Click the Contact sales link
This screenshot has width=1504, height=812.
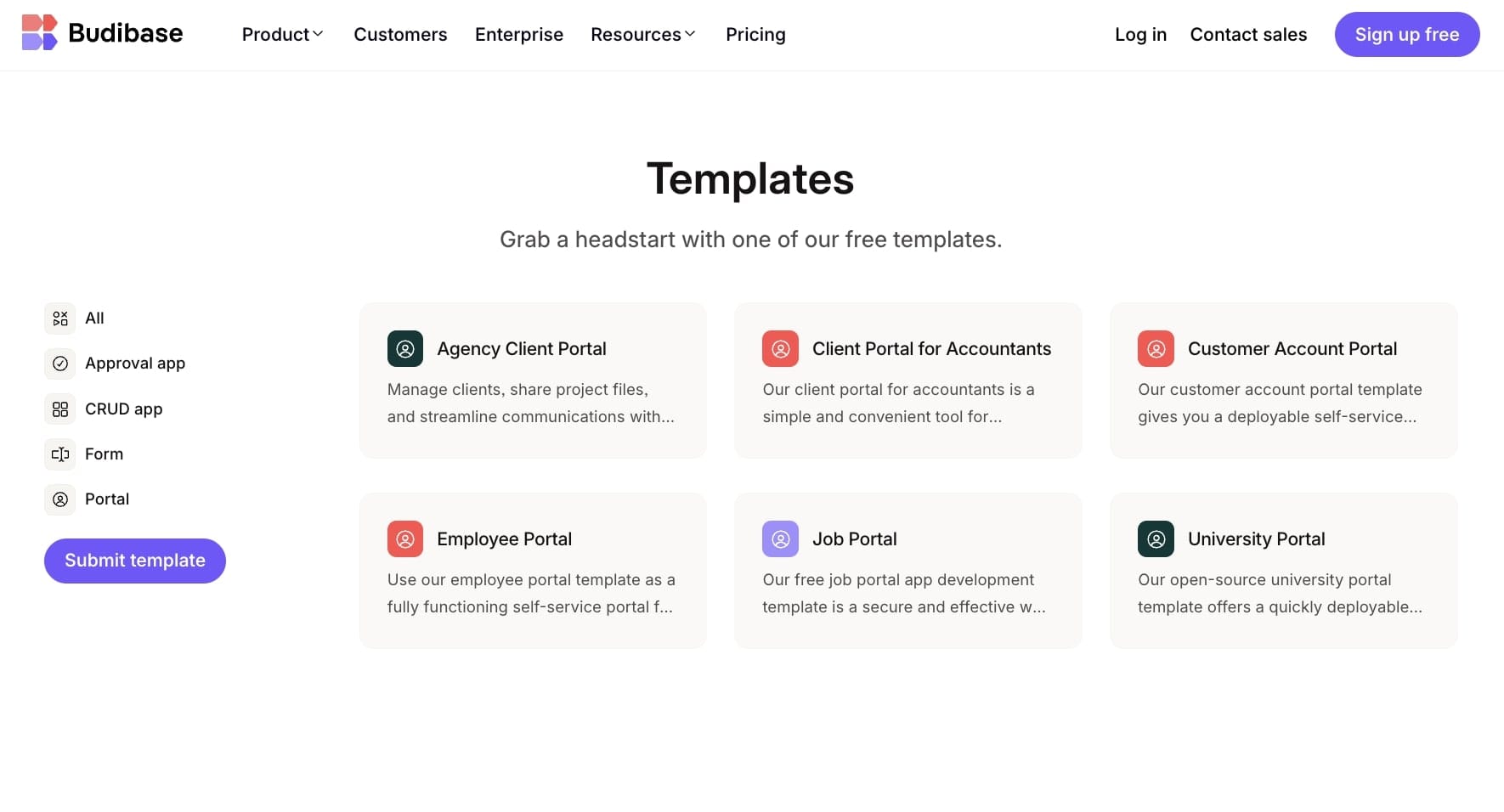pyautogui.click(x=1248, y=35)
